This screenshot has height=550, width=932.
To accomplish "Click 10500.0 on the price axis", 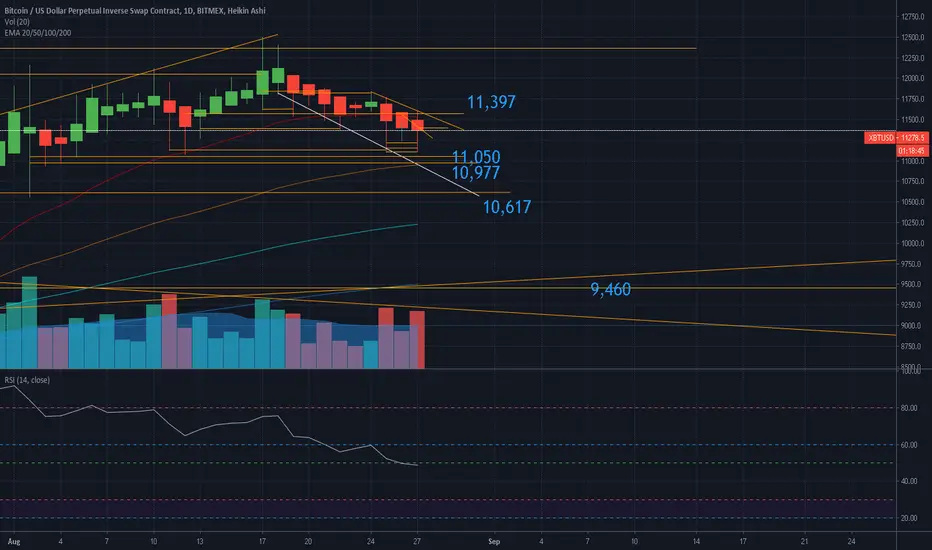I will (912, 202).
